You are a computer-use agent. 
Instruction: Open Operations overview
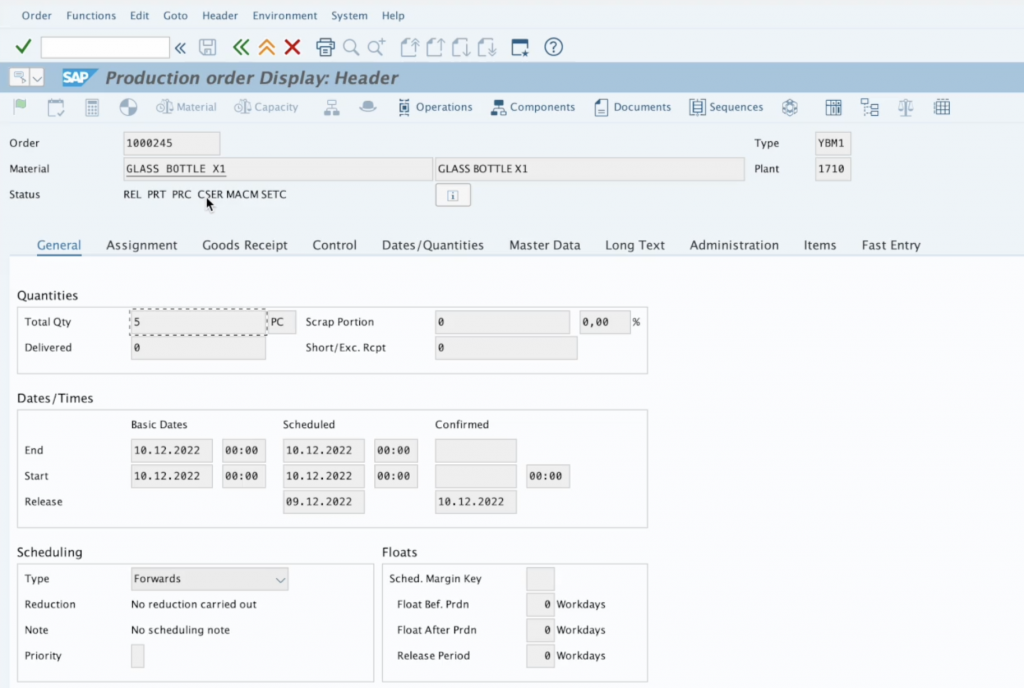[x=434, y=107]
